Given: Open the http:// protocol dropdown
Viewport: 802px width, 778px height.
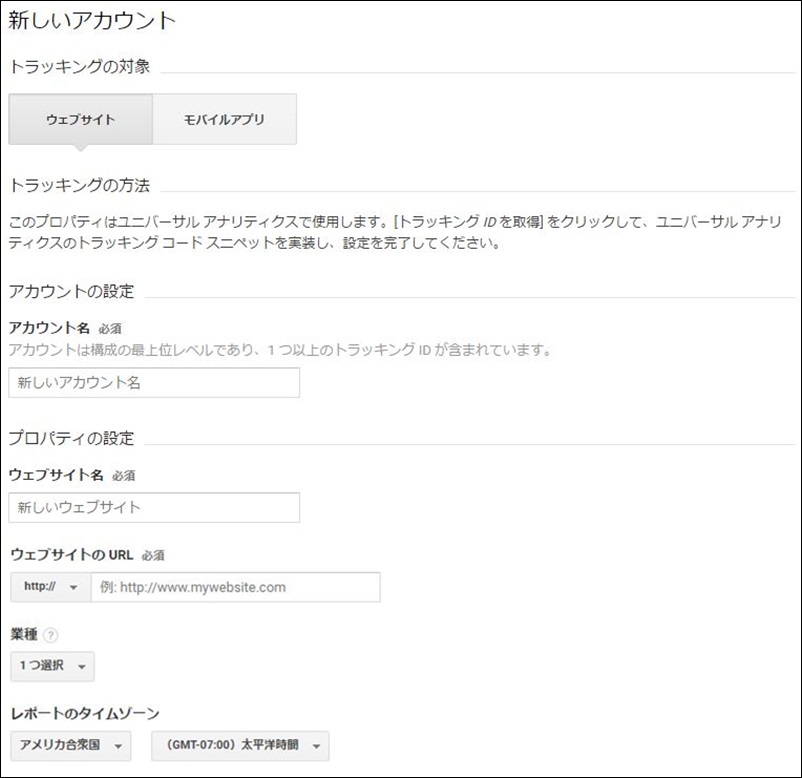Looking at the screenshot, I should (51, 587).
